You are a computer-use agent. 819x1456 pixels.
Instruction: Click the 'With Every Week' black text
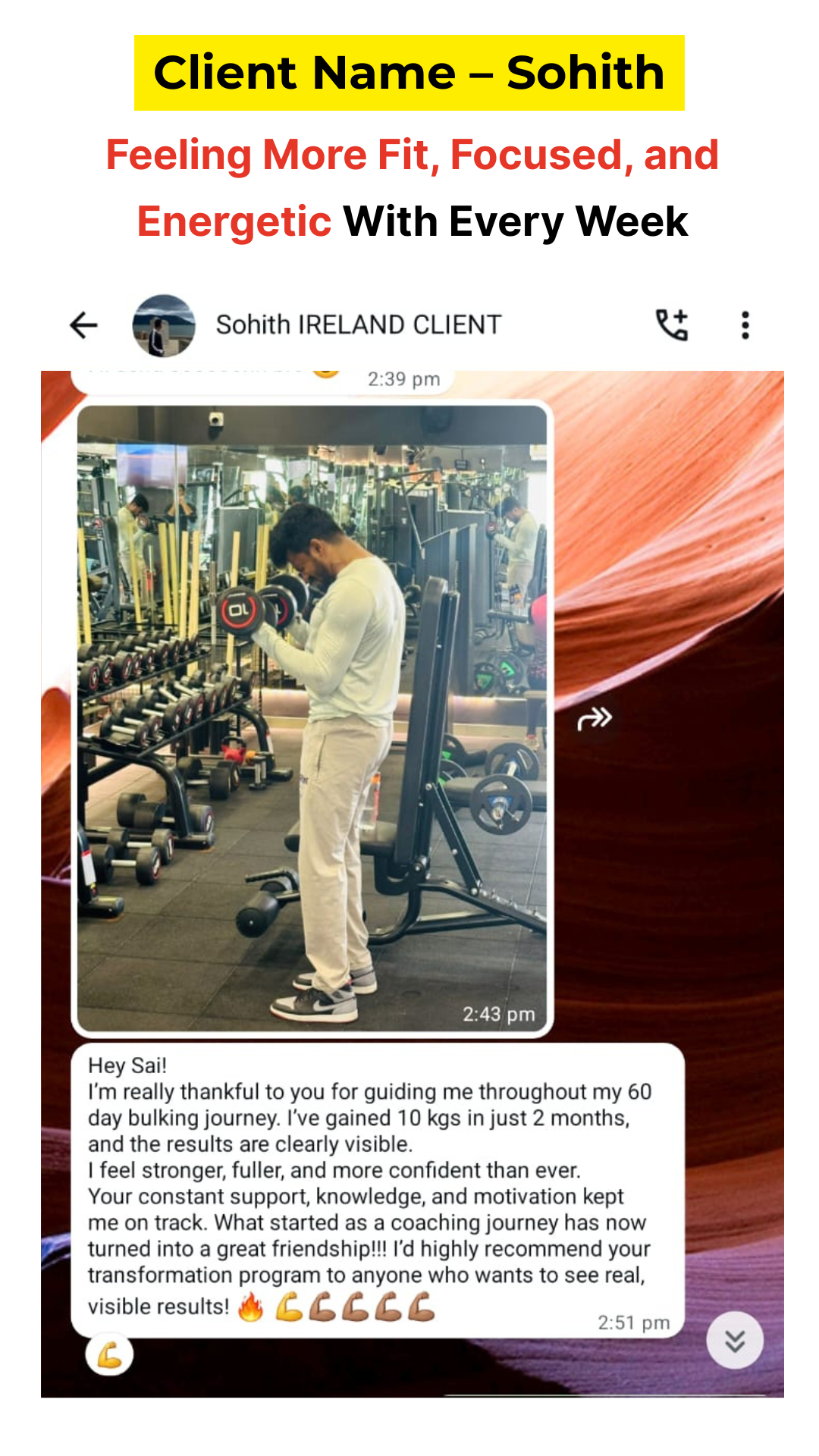pos(516,221)
